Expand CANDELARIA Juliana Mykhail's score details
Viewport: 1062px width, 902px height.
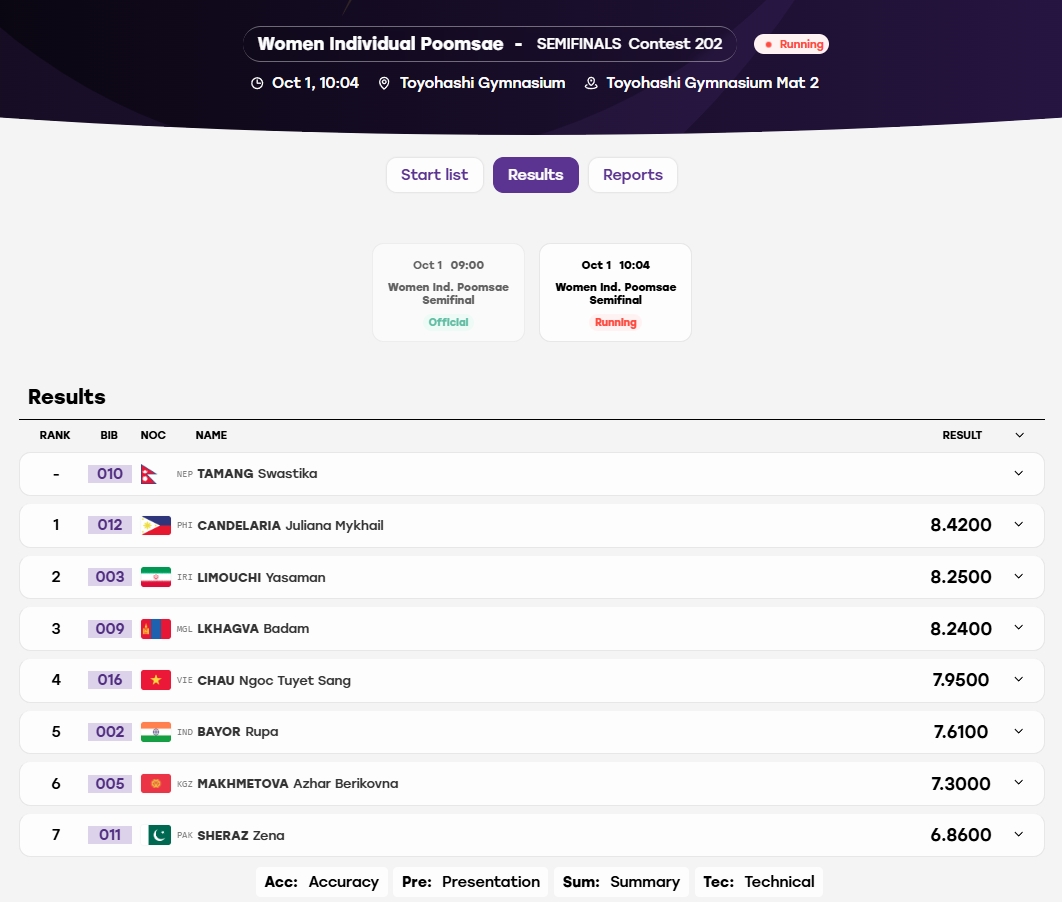click(1019, 525)
